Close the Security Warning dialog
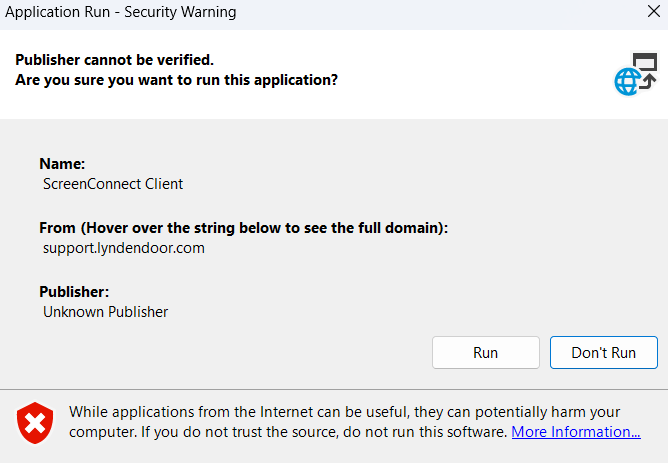This screenshot has width=668, height=463. (652, 14)
